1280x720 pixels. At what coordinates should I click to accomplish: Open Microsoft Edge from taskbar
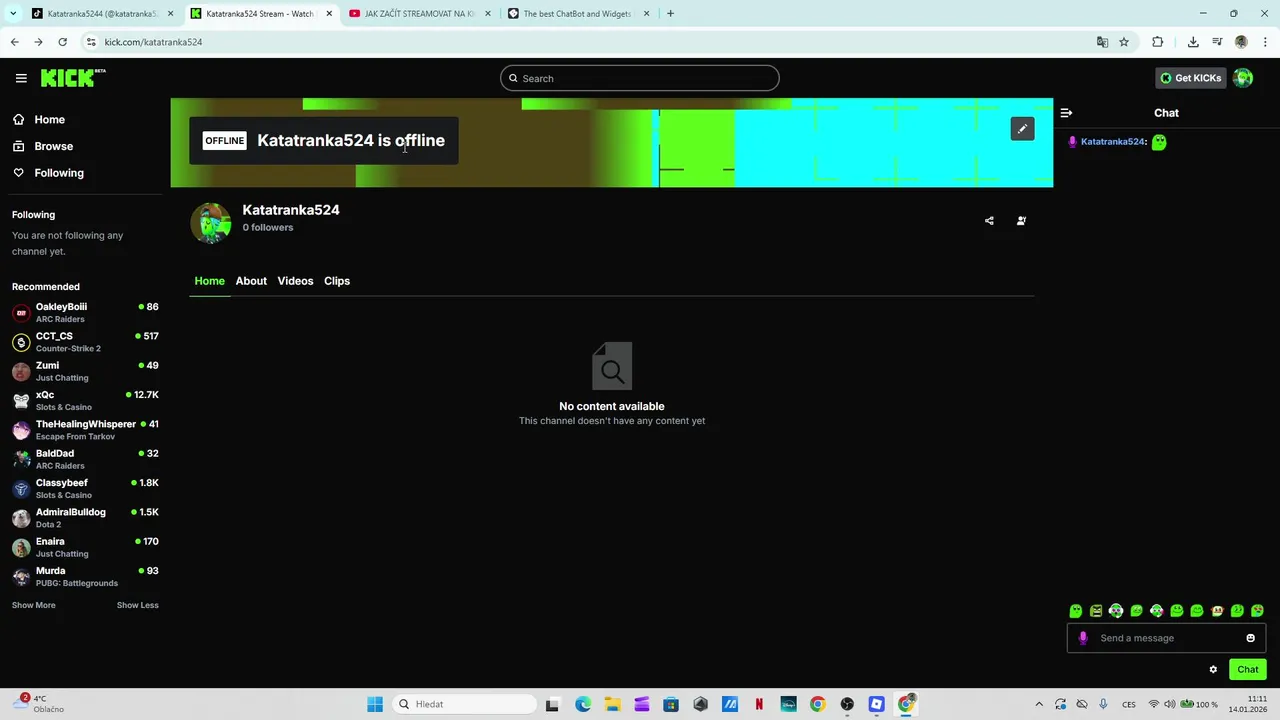point(583,704)
